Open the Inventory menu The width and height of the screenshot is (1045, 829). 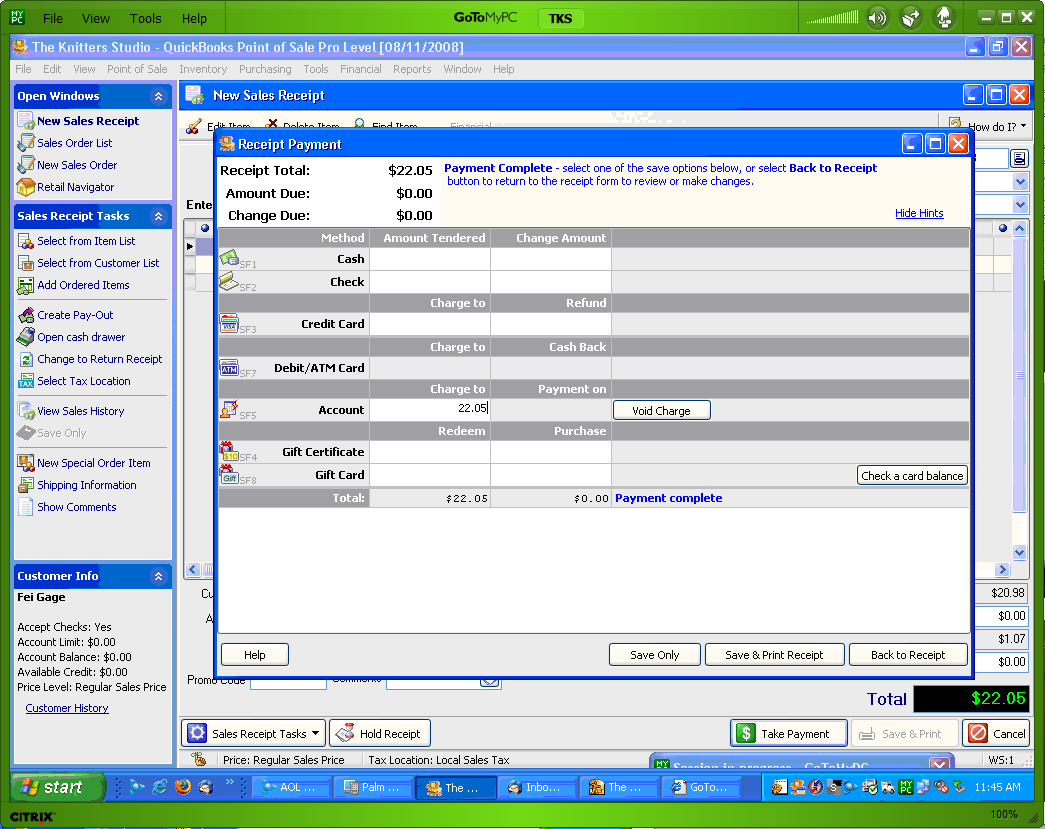(203, 69)
